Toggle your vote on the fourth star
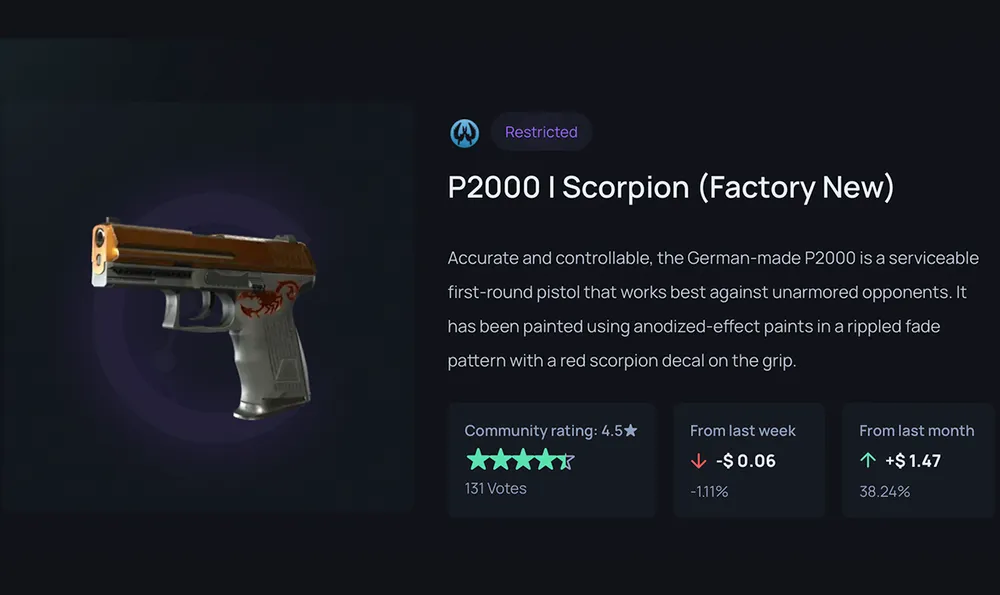The width and height of the screenshot is (1000, 595). click(x=546, y=461)
